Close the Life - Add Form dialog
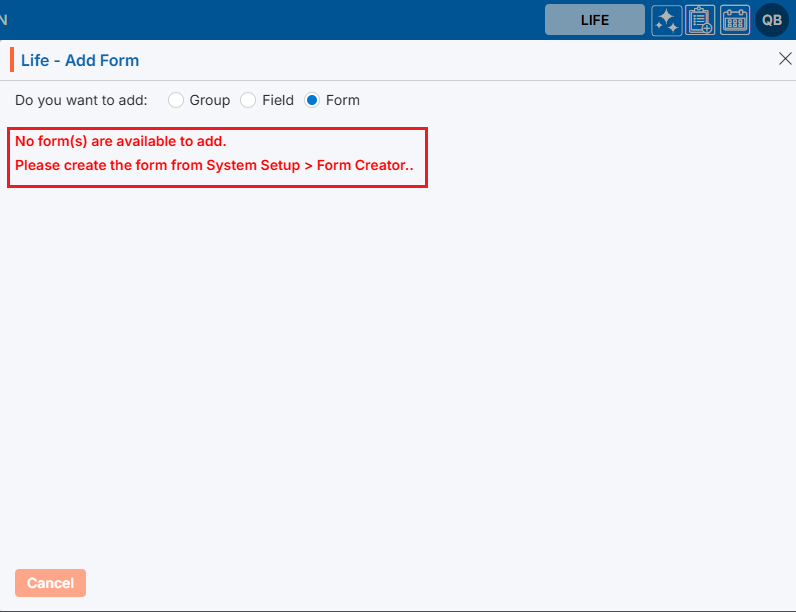The image size is (796, 612). coord(785,59)
